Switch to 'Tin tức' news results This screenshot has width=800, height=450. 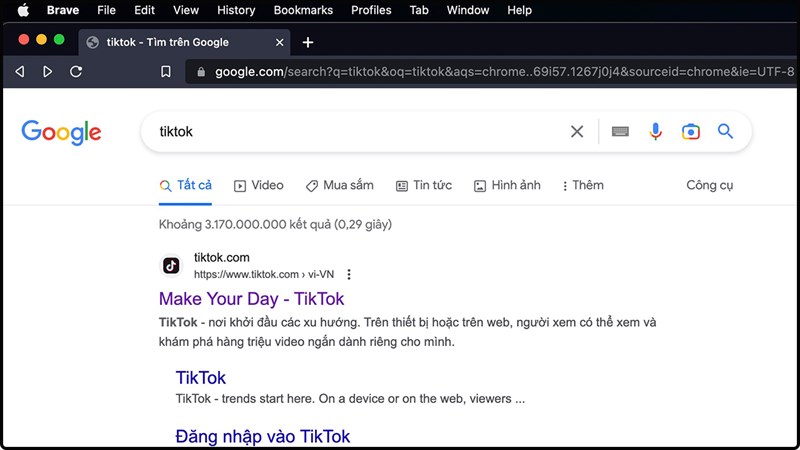[424, 185]
